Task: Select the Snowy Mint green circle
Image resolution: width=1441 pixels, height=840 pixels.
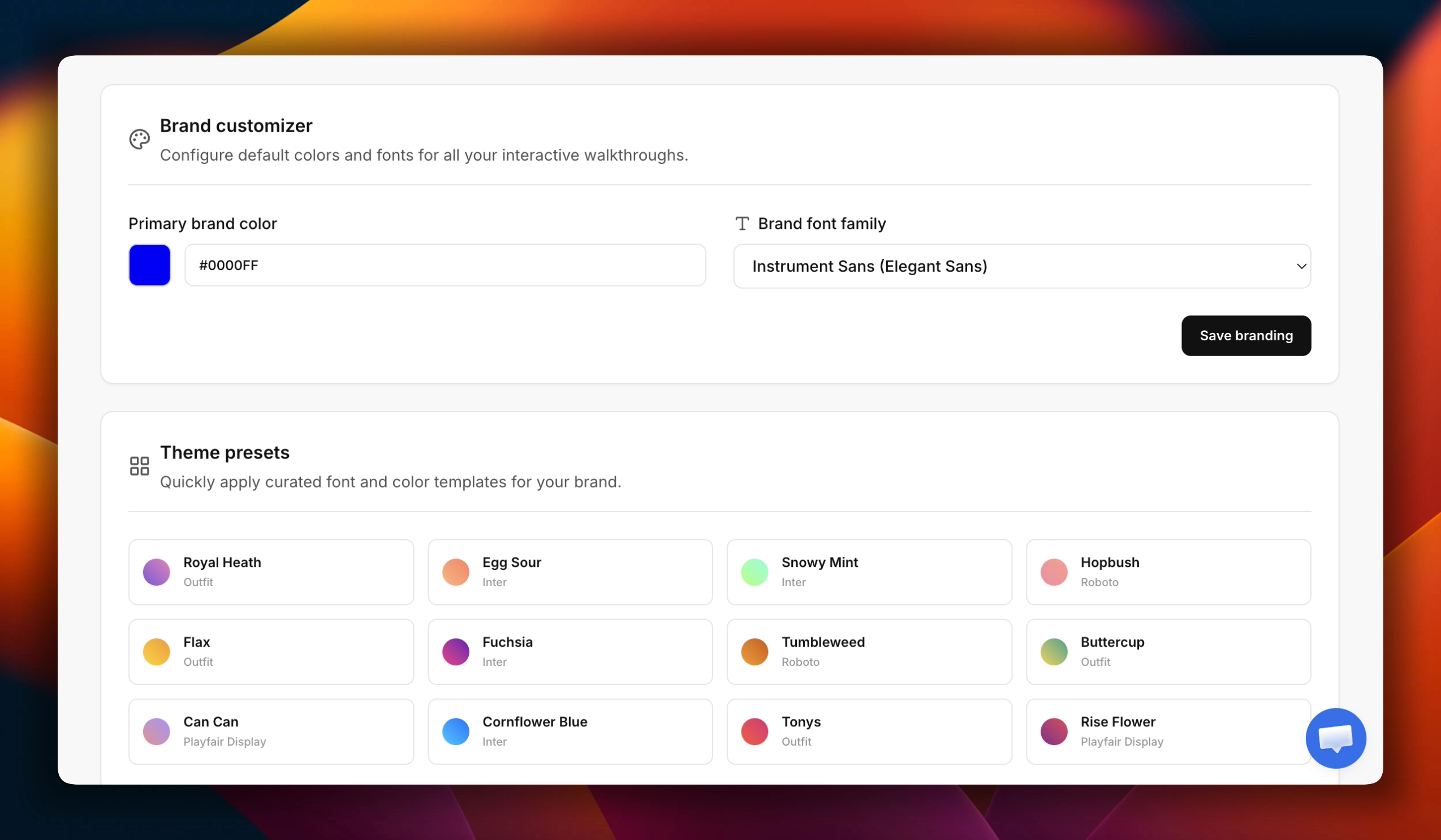Action: pyautogui.click(x=755, y=572)
